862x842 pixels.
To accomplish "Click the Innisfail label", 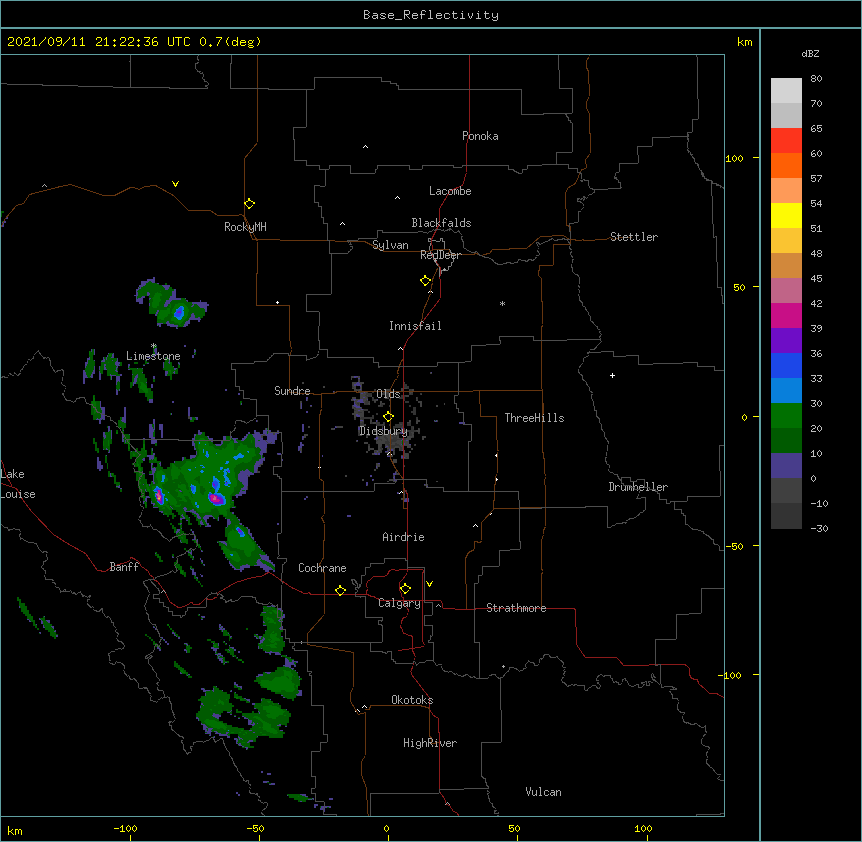I will point(415,326).
